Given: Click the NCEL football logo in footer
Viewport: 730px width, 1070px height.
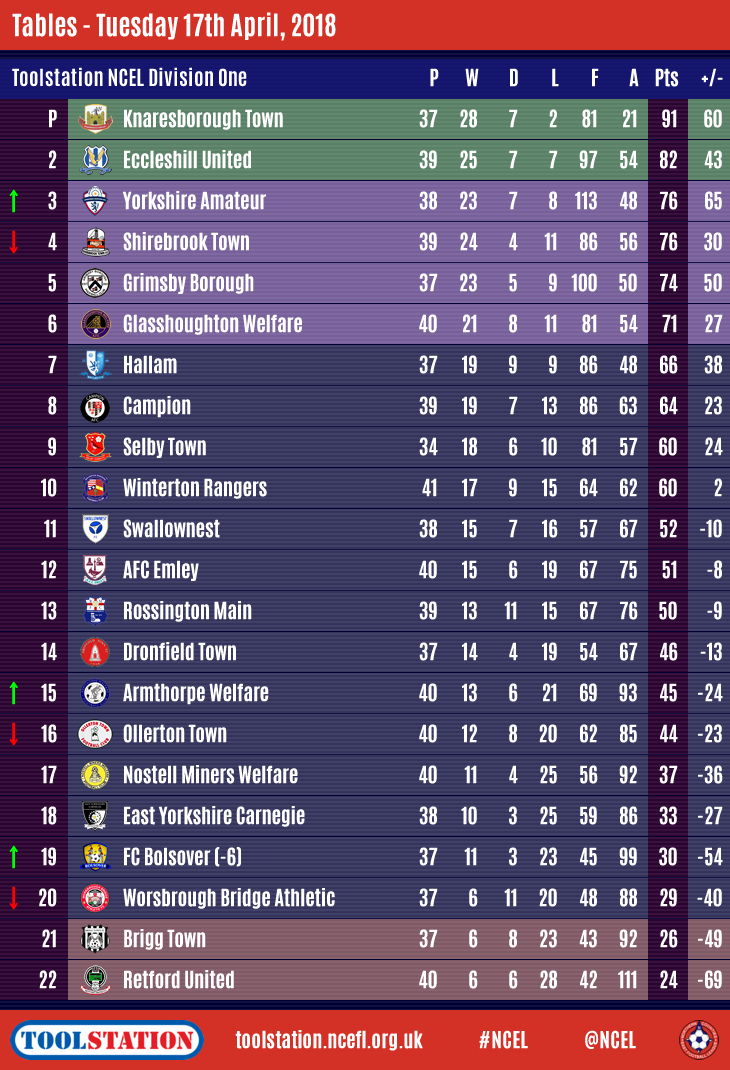Looking at the screenshot, I should point(698,1040).
